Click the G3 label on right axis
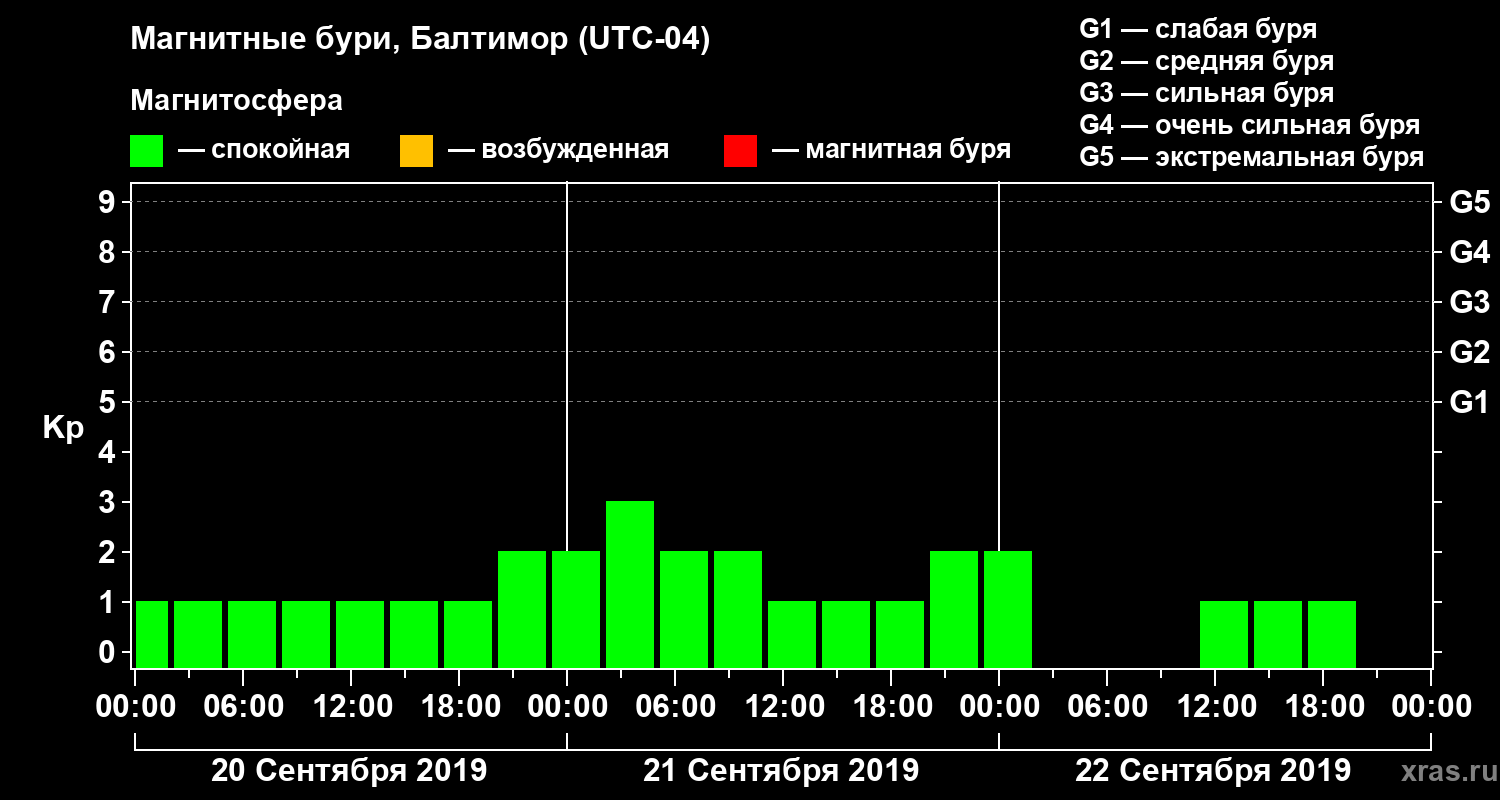The image size is (1500, 800). click(1469, 302)
